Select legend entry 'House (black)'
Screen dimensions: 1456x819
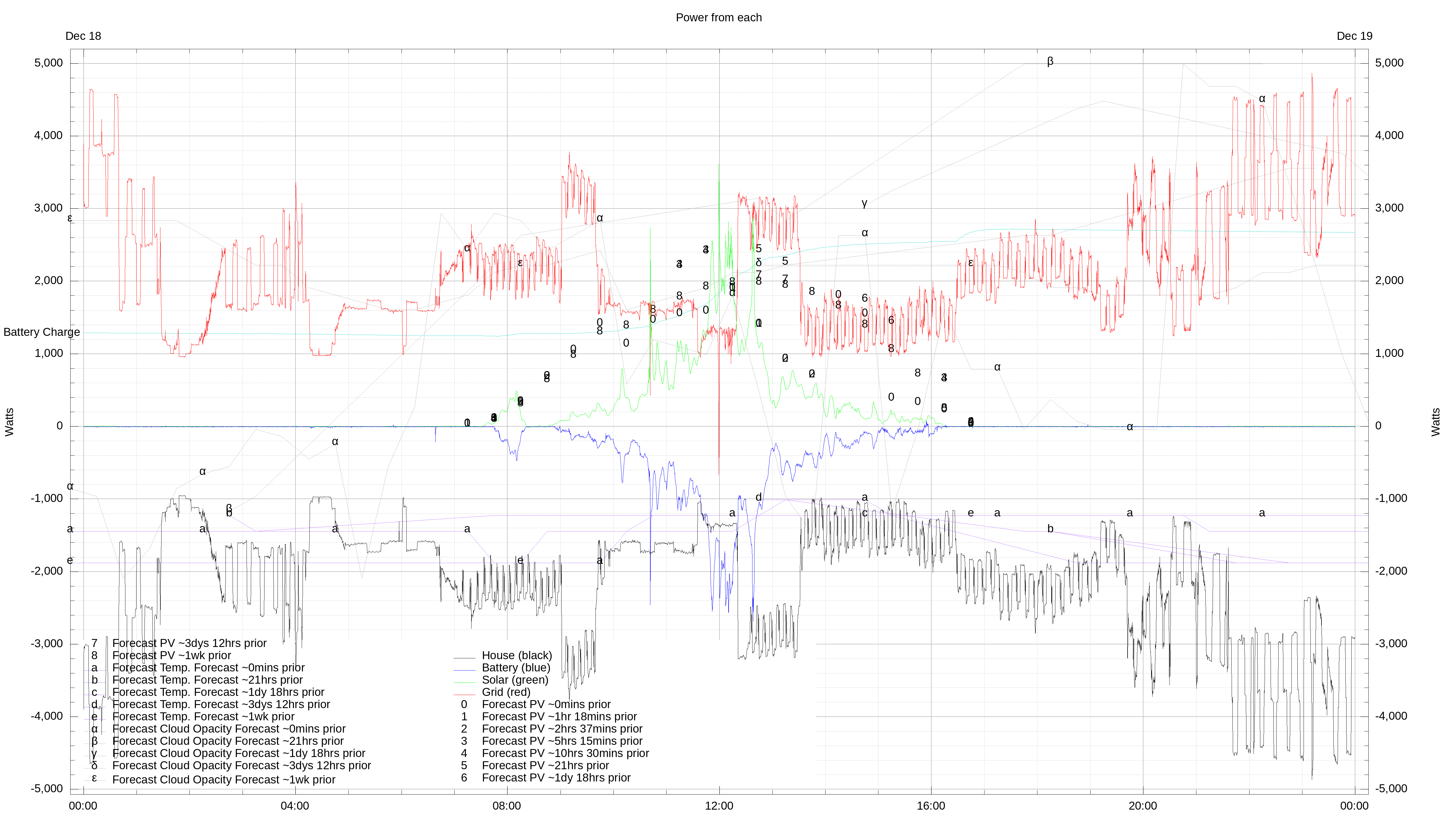pyautogui.click(x=517, y=656)
